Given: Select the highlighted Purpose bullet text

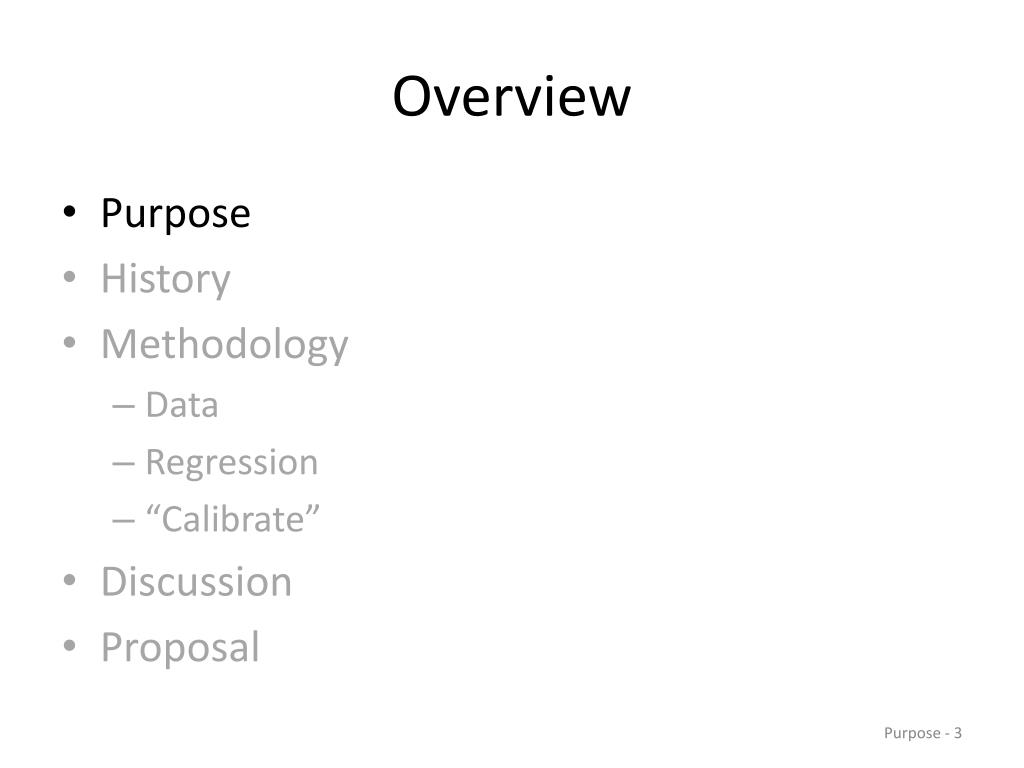Looking at the screenshot, I should pyautogui.click(x=176, y=213).
